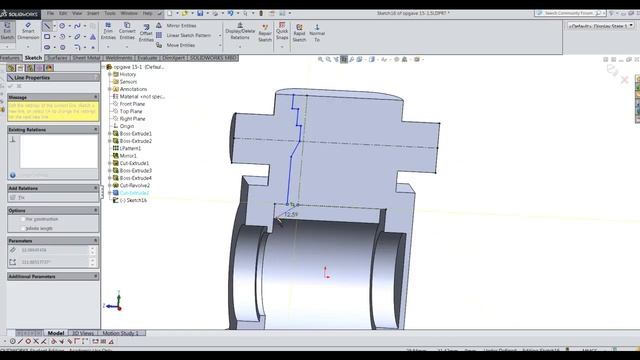Switch to the Motion Study 1 tab

coord(120,333)
